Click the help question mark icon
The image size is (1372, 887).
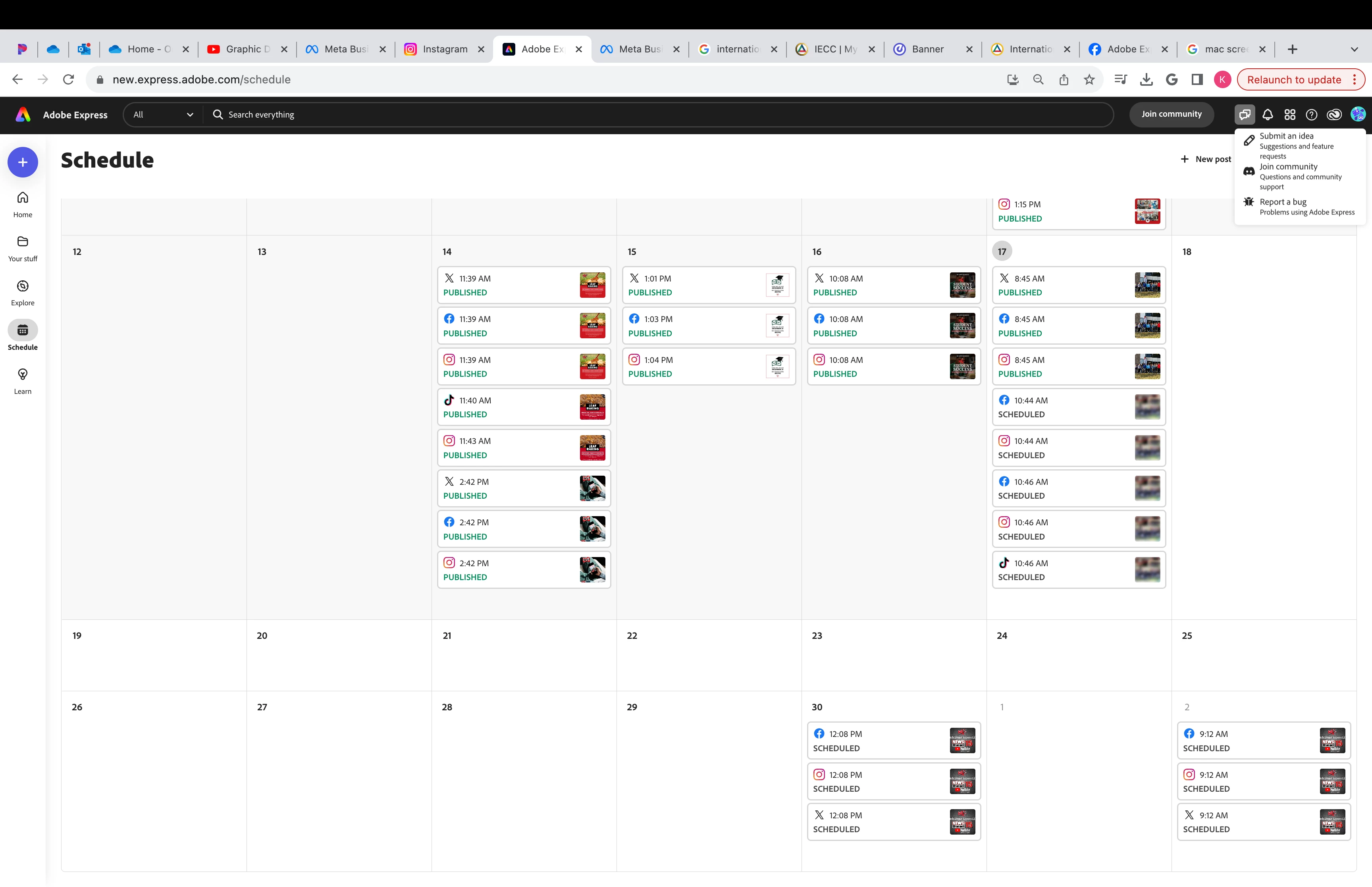tap(1312, 115)
